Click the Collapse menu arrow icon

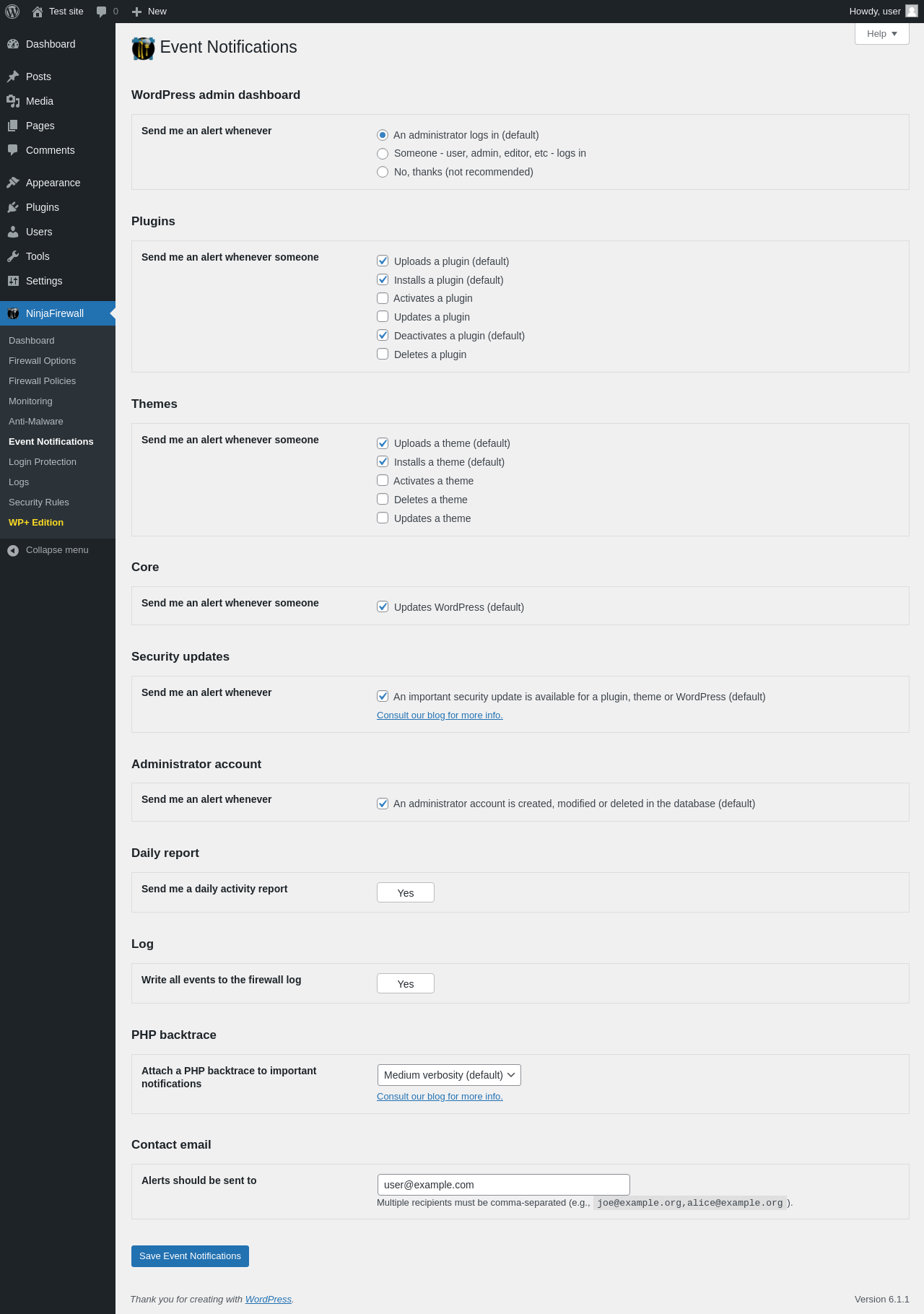(13, 550)
